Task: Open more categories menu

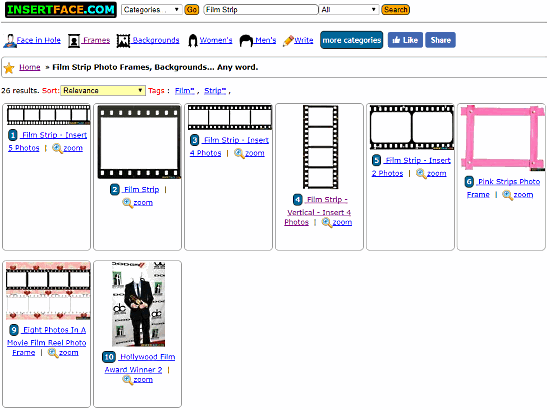Action: 351,40
